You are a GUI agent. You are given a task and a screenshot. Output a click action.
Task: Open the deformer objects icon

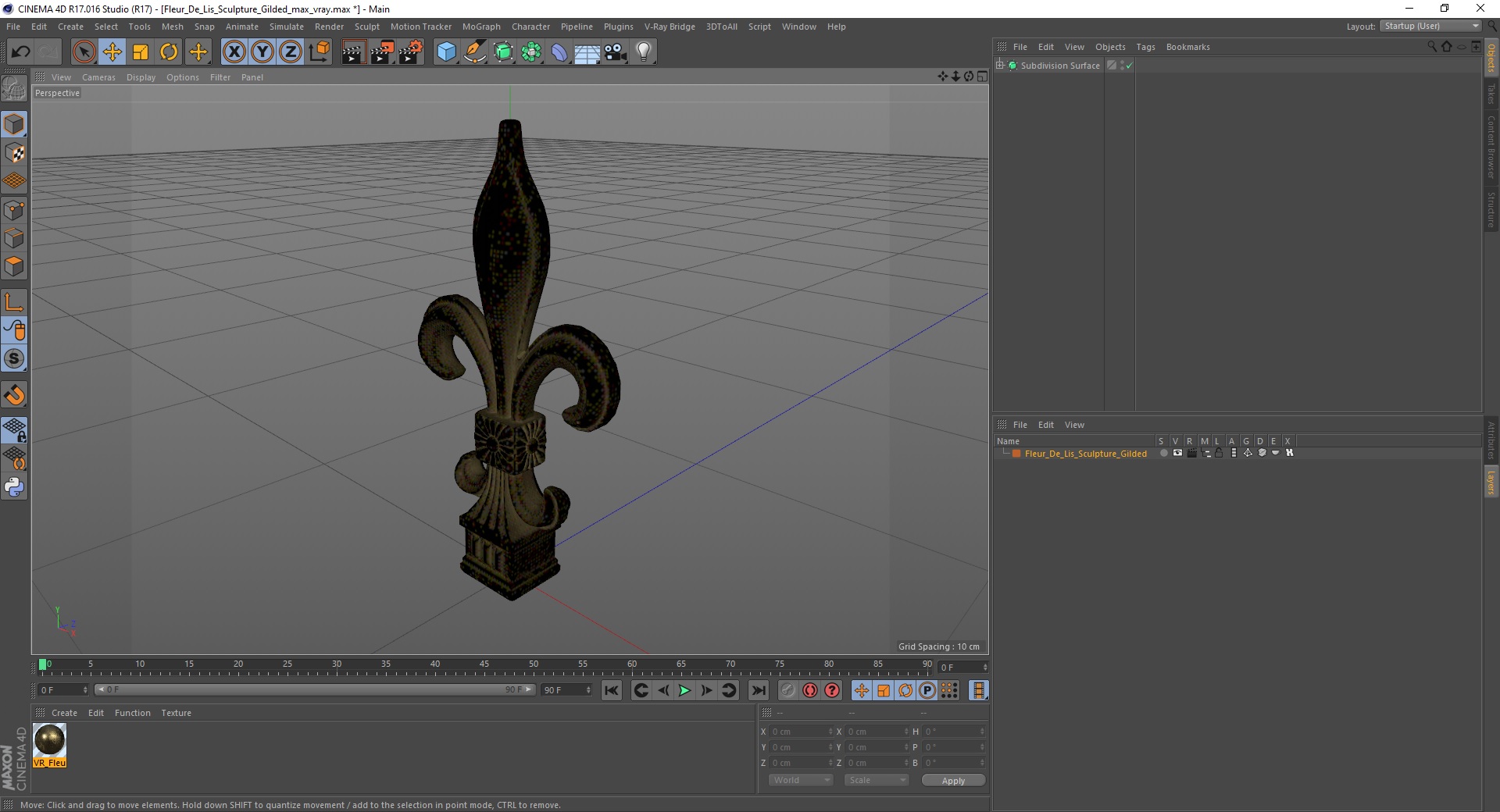point(559,52)
